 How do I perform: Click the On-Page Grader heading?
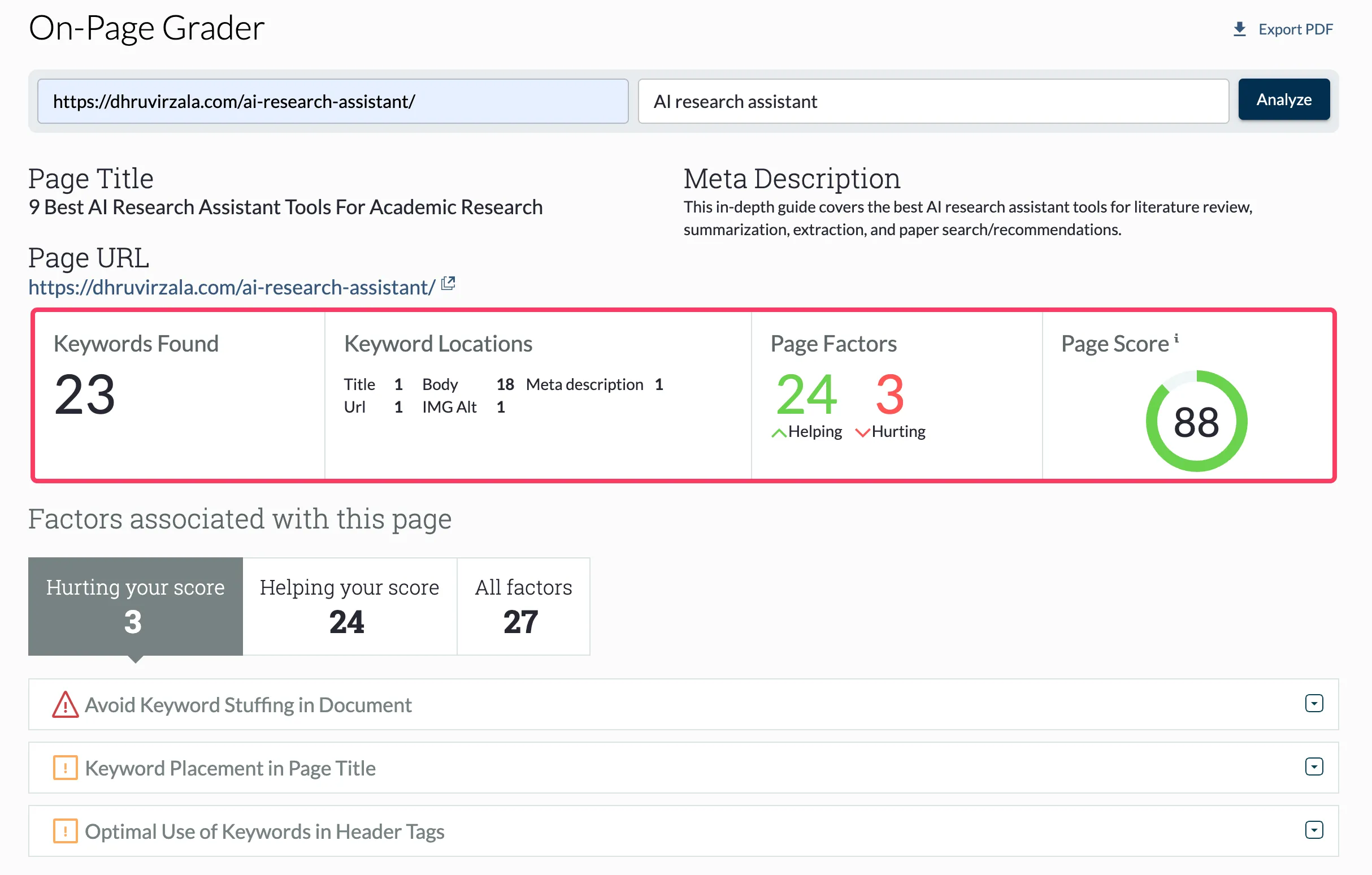[x=147, y=28]
